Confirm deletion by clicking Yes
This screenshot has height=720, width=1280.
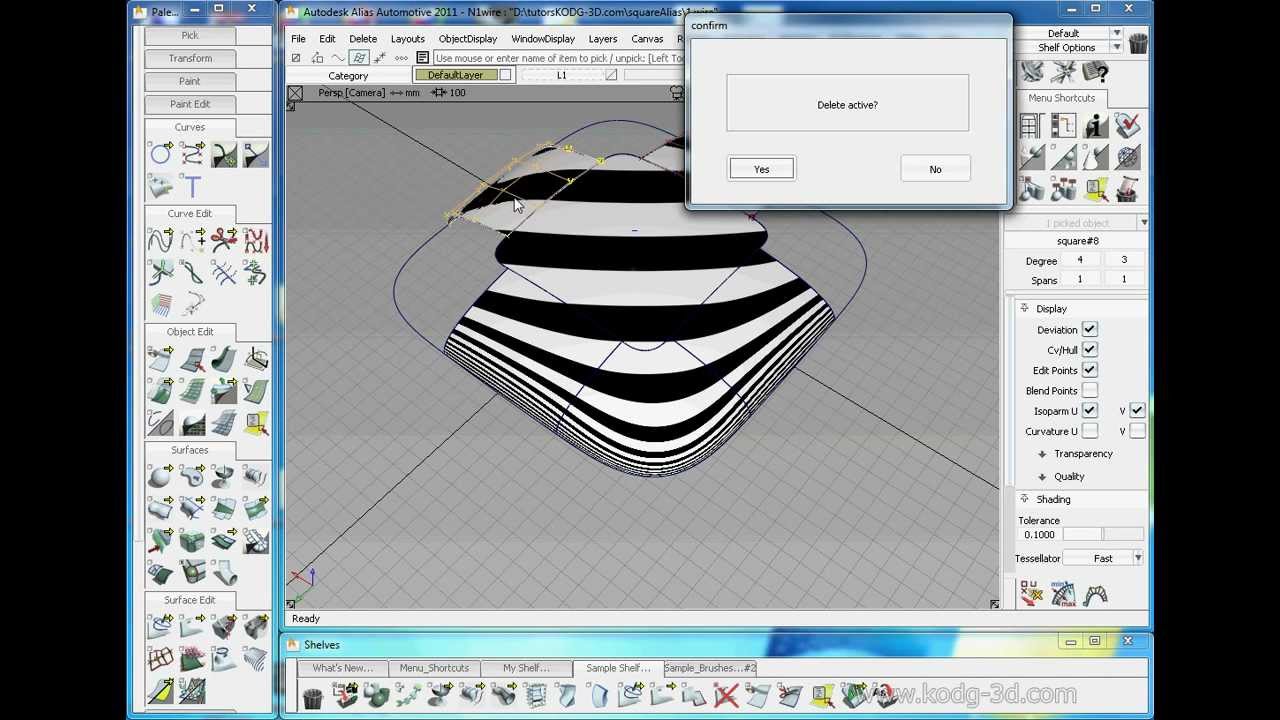[762, 169]
